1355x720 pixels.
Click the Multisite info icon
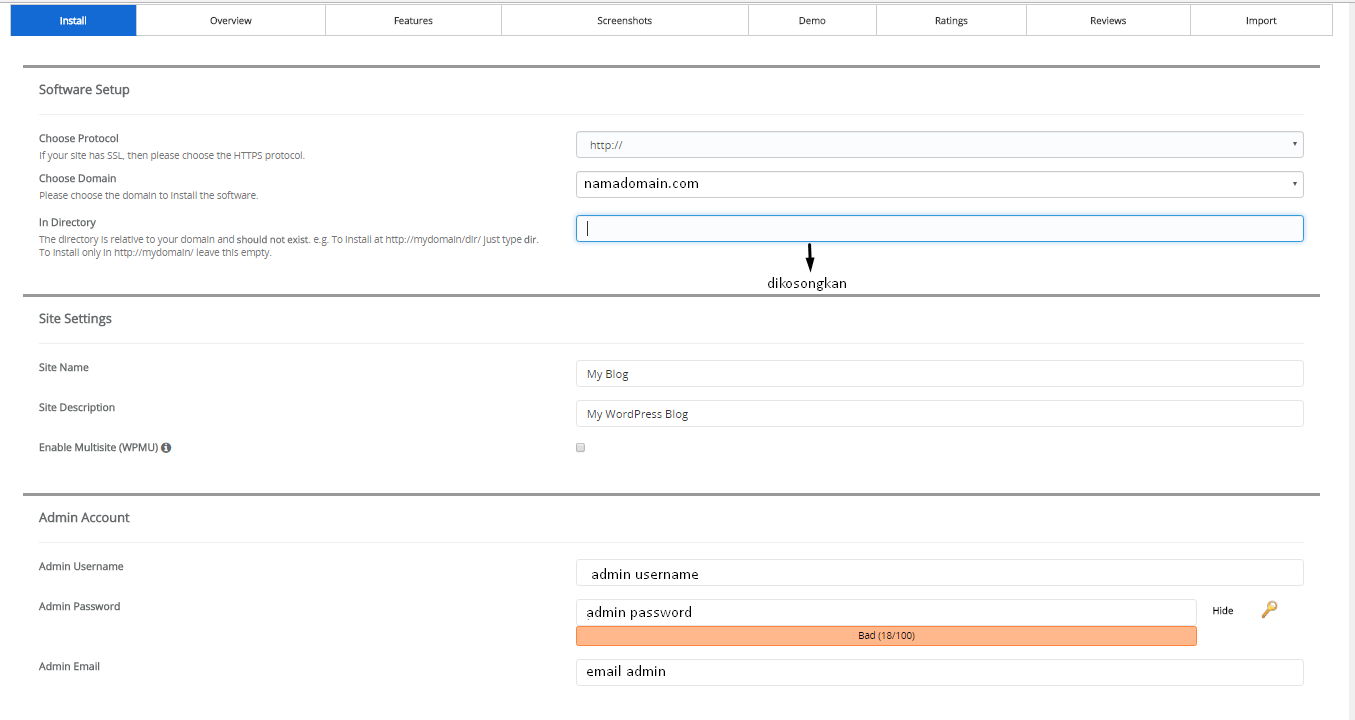point(166,448)
